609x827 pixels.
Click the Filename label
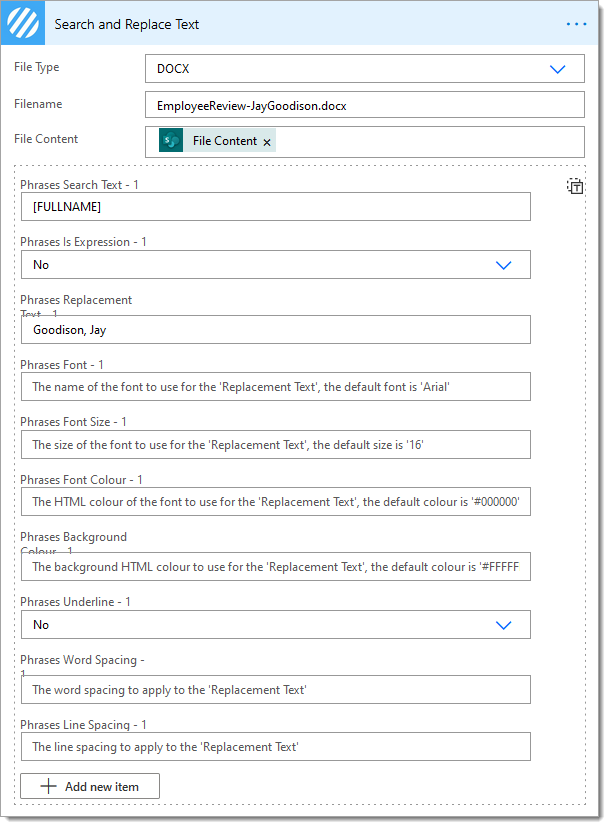click(38, 104)
